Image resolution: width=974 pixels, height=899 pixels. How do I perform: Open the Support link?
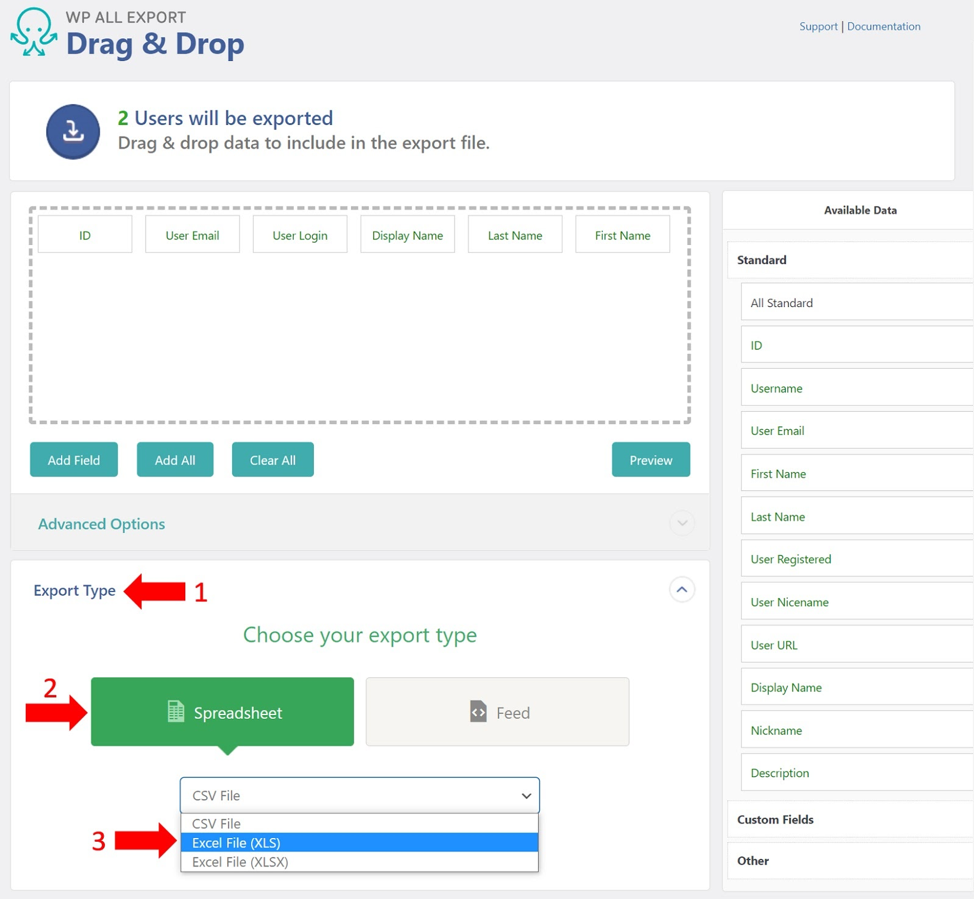click(818, 26)
